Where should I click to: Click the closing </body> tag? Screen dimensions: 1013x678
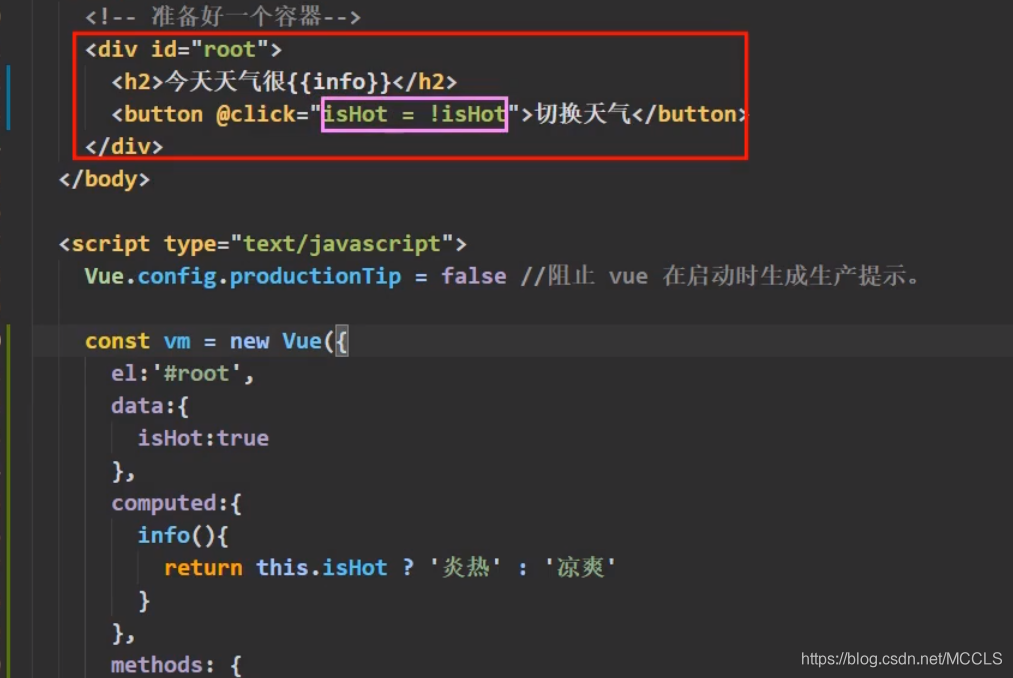(x=104, y=179)
